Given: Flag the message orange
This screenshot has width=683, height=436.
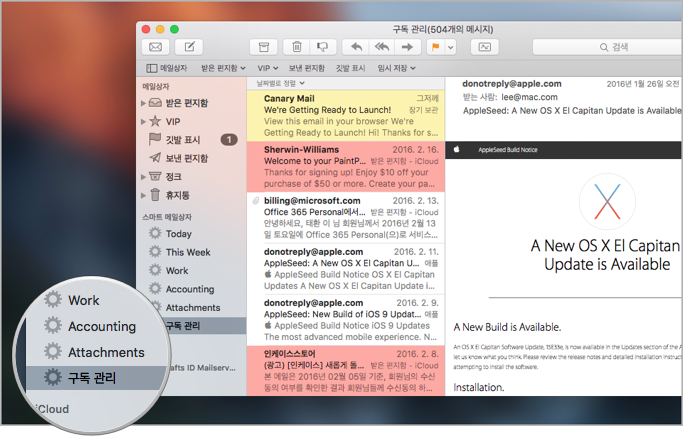Looking at the screenshot, I should pos(435,47).
